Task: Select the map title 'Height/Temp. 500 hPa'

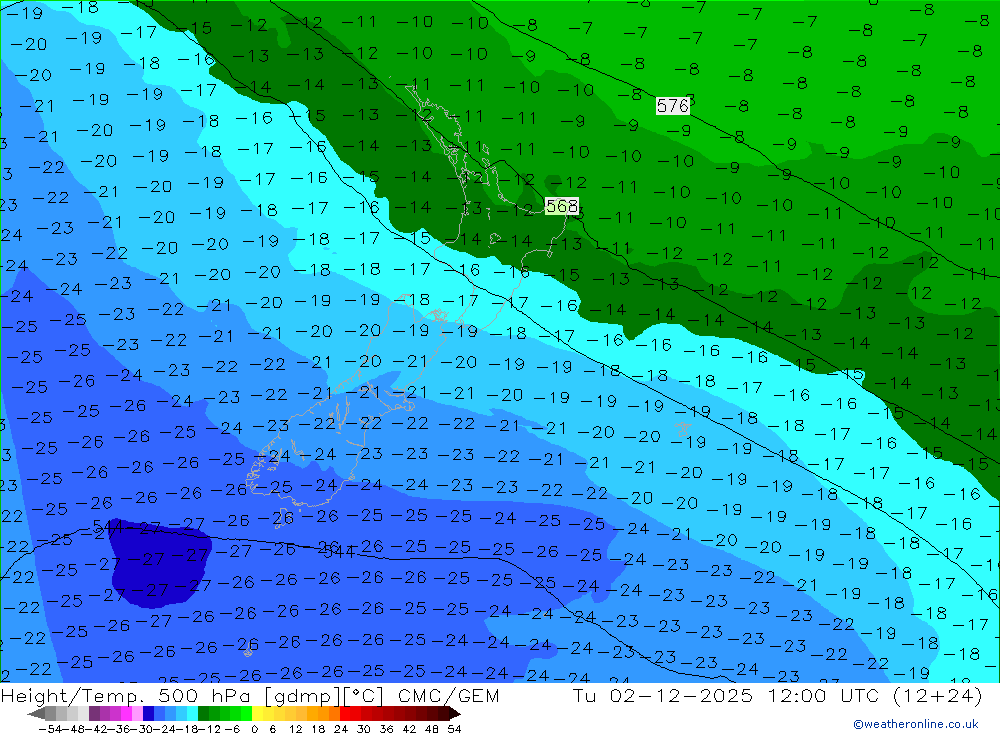Action: (x=127, y=695)
